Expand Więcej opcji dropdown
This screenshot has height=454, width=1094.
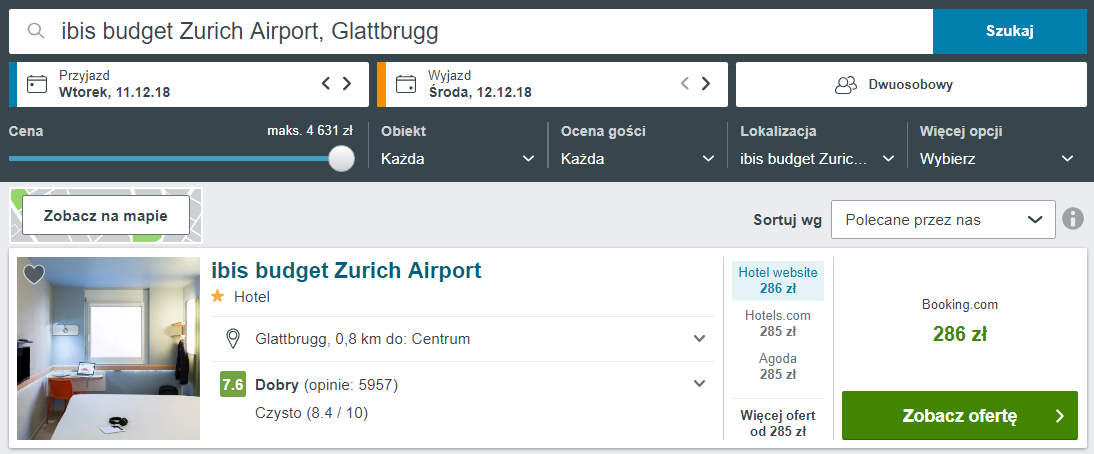tap(997, 159)
